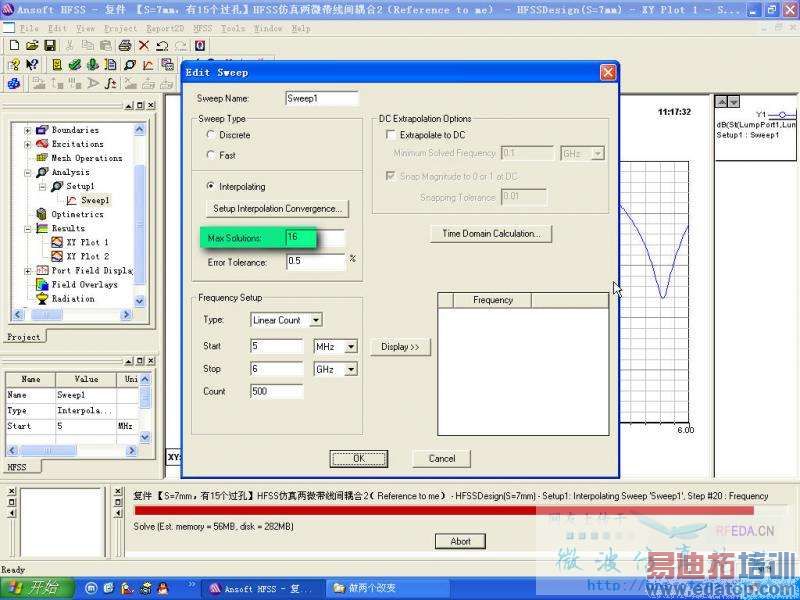Open the Start unit MHz dropdown
Viewport: 800px width, 600px height.
coord(351,347)
